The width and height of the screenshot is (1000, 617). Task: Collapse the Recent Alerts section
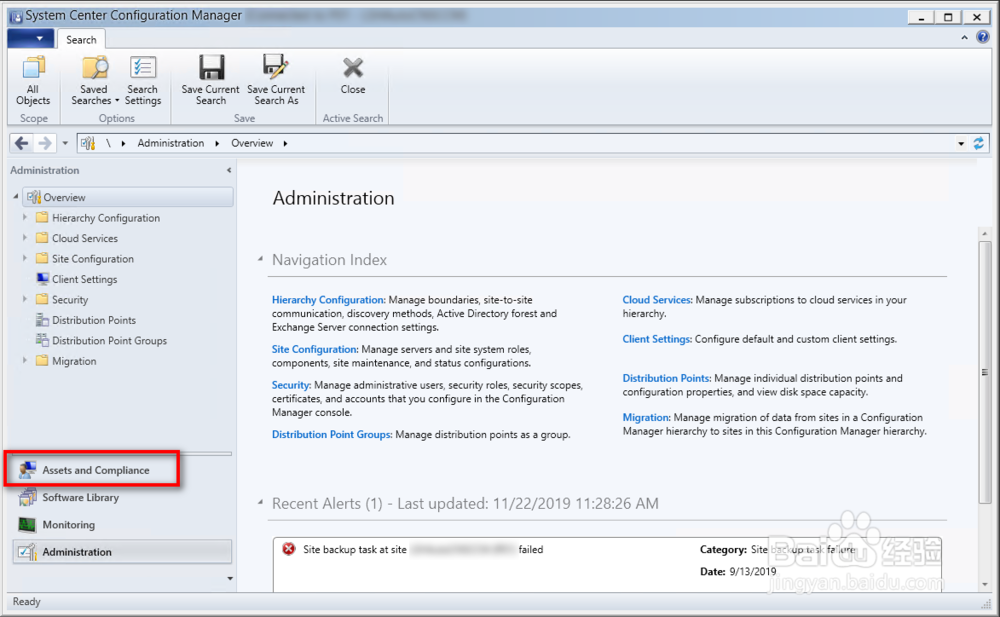click(260, 503)
